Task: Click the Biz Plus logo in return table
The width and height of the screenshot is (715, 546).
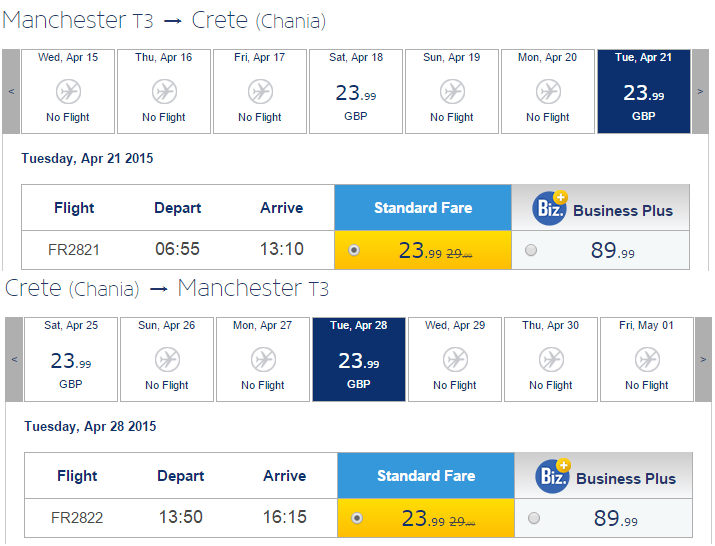Action: (553, 476)
